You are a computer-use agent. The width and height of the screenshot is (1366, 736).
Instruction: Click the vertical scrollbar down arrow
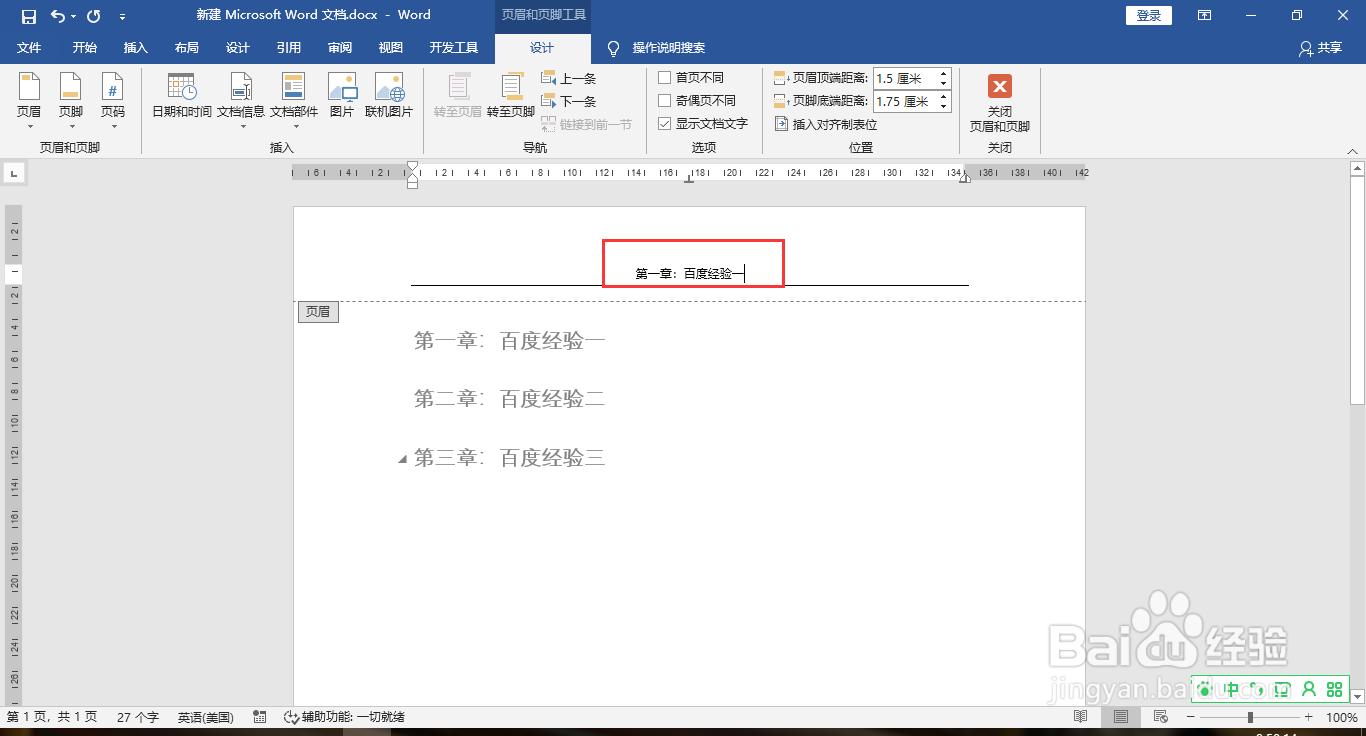1357,696
